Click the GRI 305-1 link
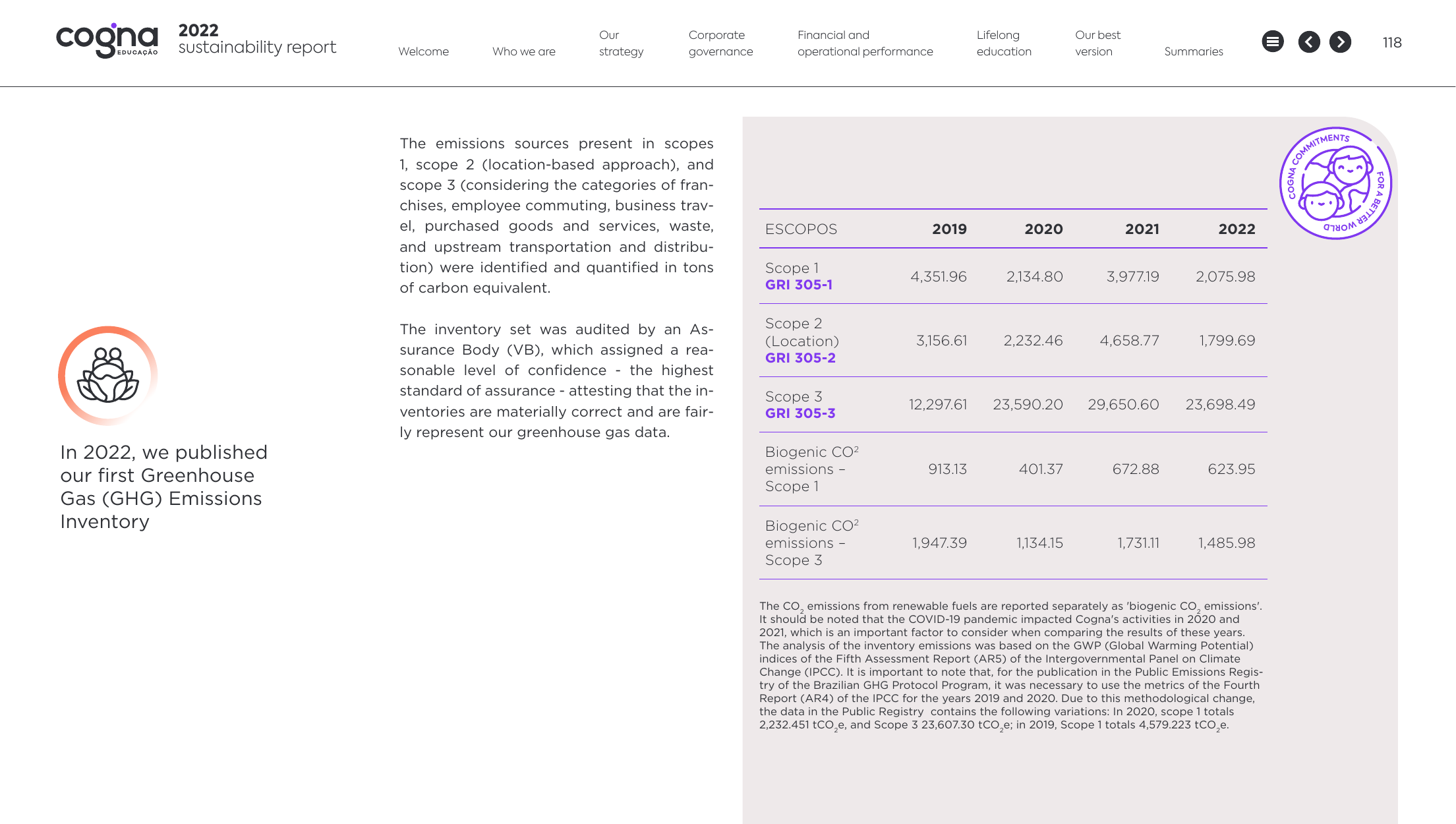This screenshot has height=824, width=1456. point(799,285)
